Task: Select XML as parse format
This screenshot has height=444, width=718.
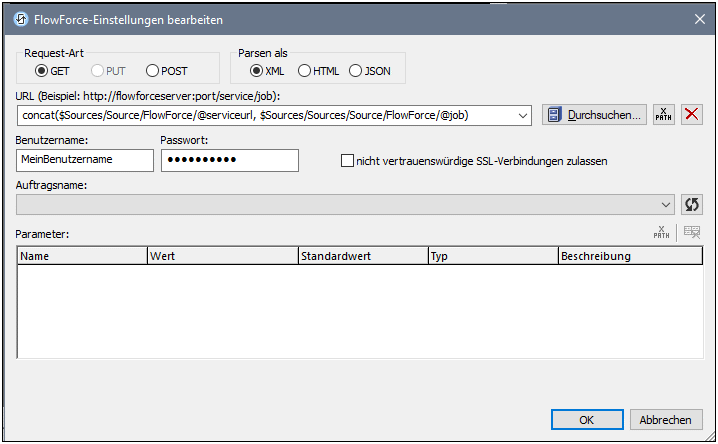Action: click(257, 71)
